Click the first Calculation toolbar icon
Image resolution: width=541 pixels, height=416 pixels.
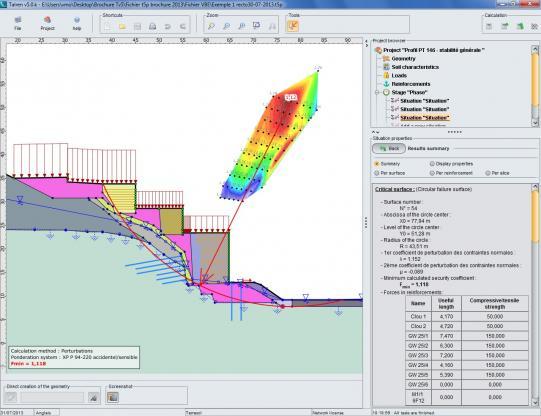click(x=489, y=26)
